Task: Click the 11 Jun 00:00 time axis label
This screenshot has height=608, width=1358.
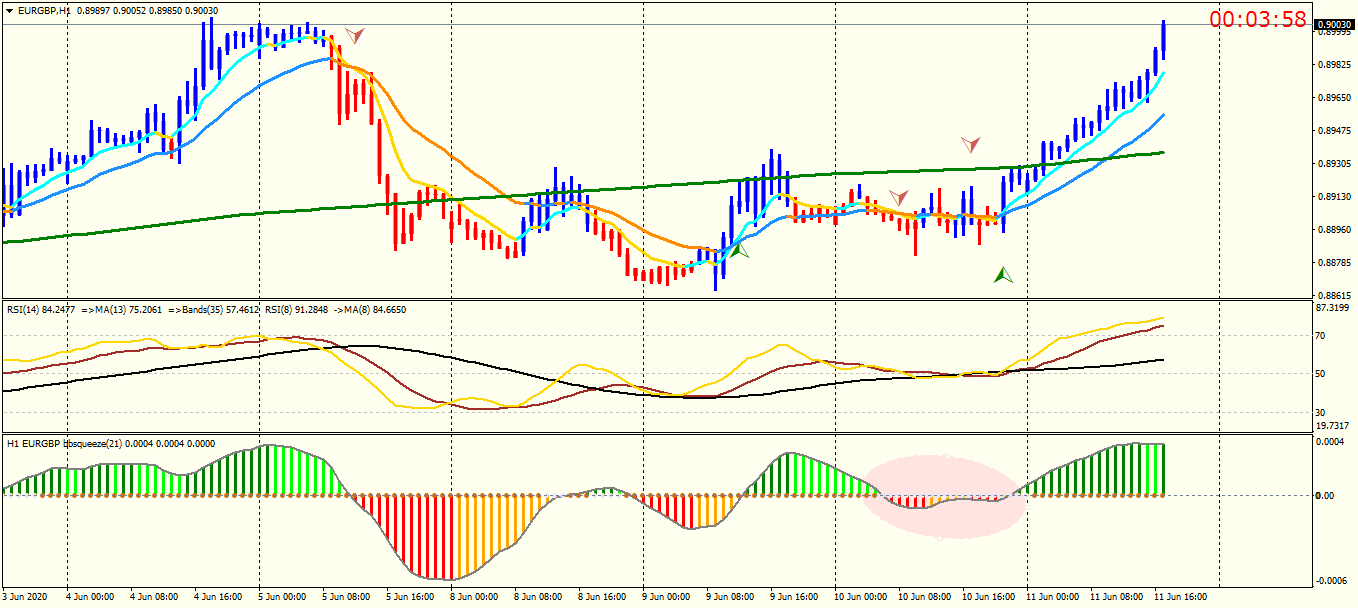Action: [1052, 597]
